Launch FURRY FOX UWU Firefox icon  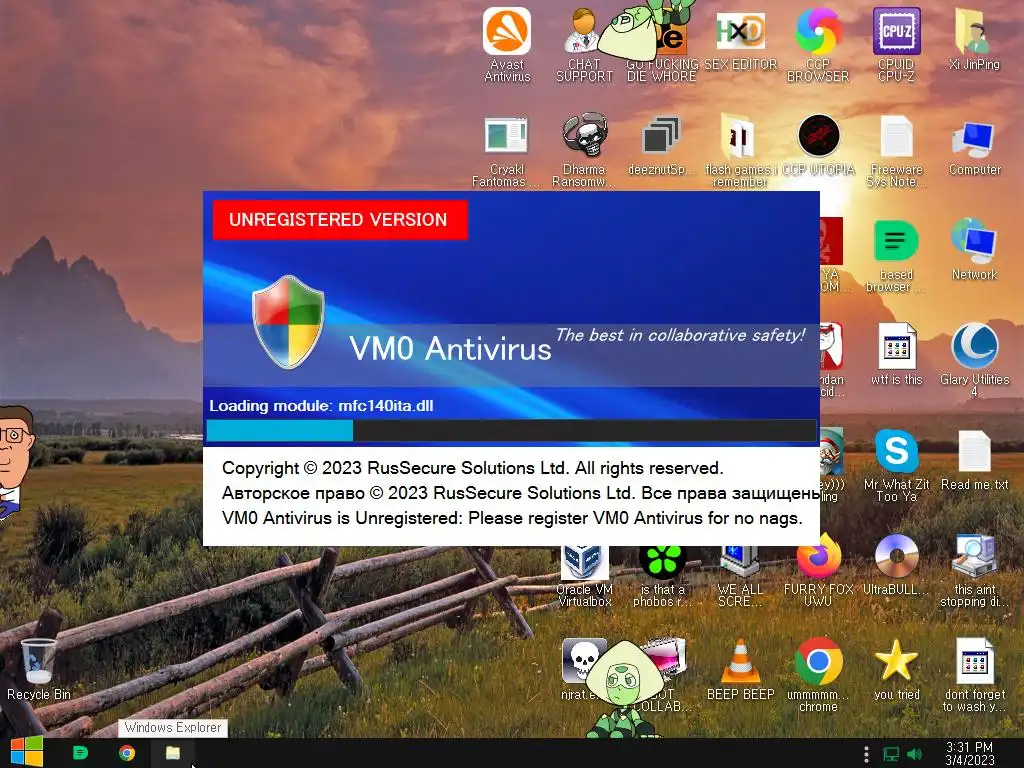818,569
